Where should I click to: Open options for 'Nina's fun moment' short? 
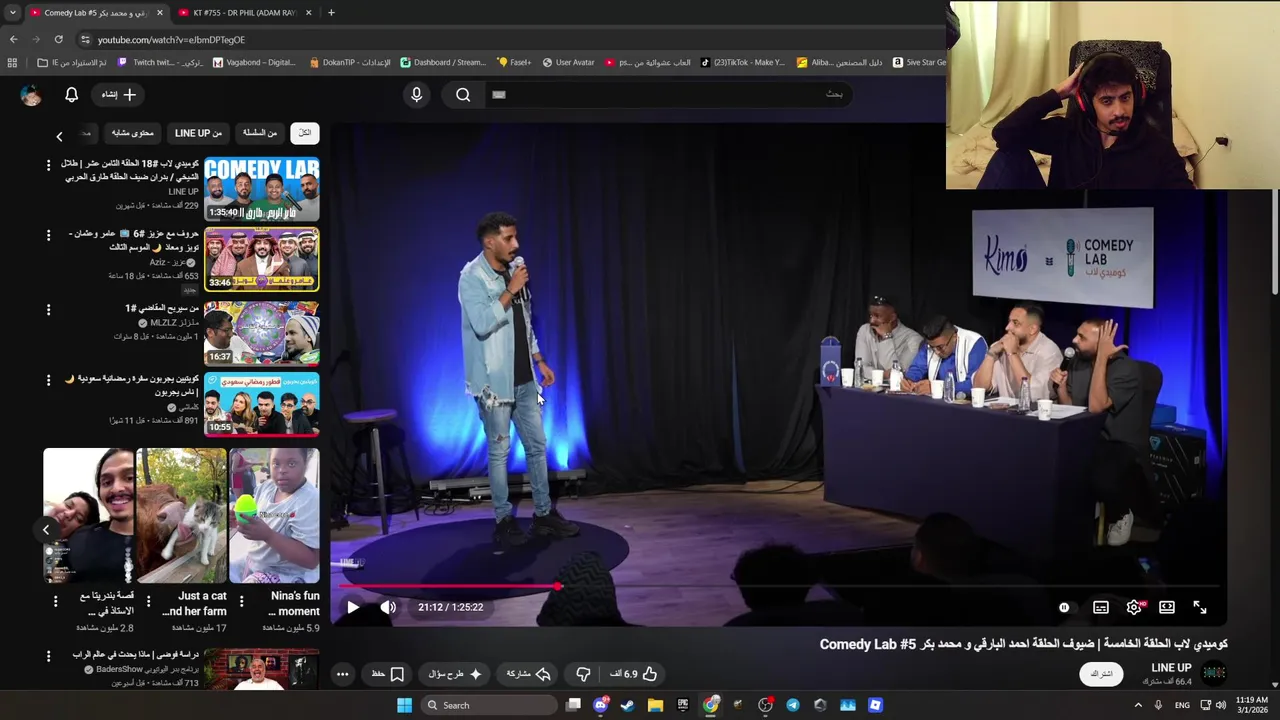(x=241, y=601)
